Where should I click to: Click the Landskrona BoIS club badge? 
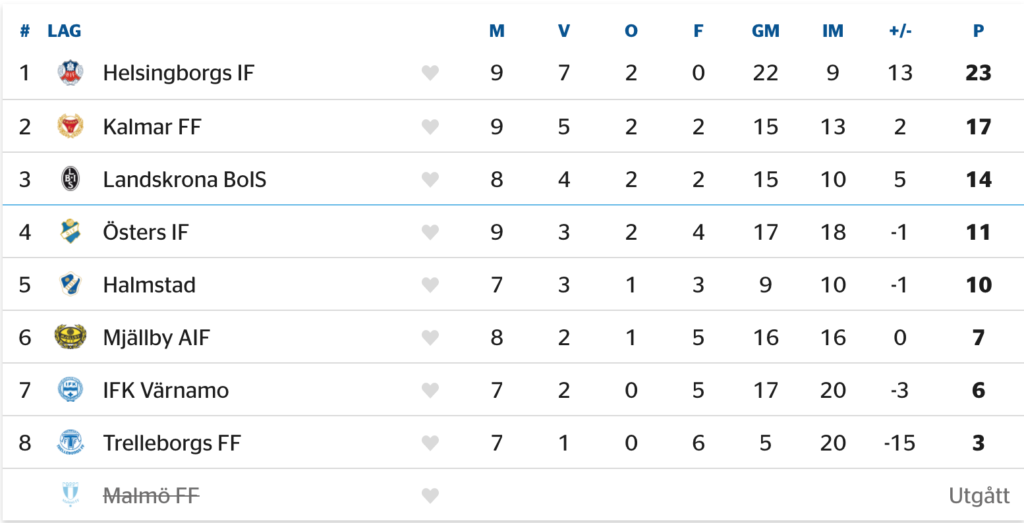click(69, 179)
